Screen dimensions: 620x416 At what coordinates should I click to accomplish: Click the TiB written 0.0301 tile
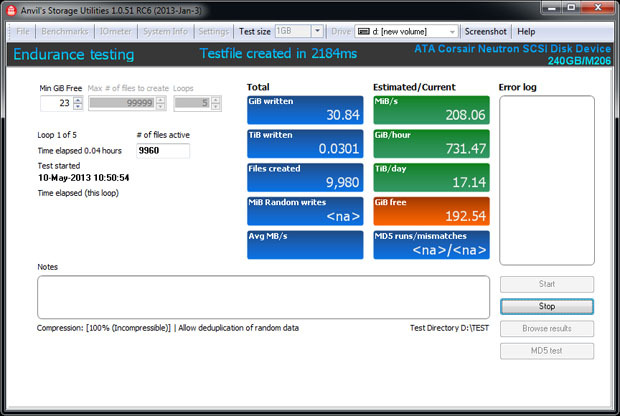305,144
